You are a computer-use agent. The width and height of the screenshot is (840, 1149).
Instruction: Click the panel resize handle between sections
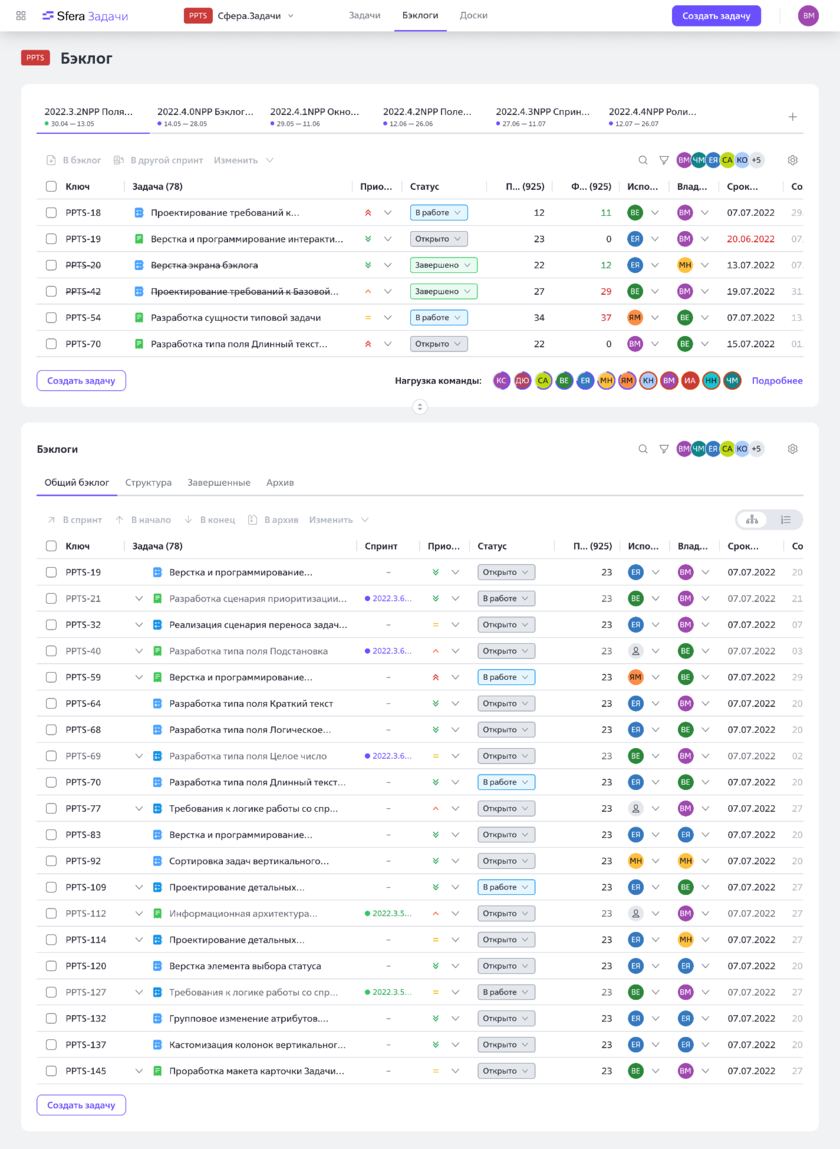point(420,407)
